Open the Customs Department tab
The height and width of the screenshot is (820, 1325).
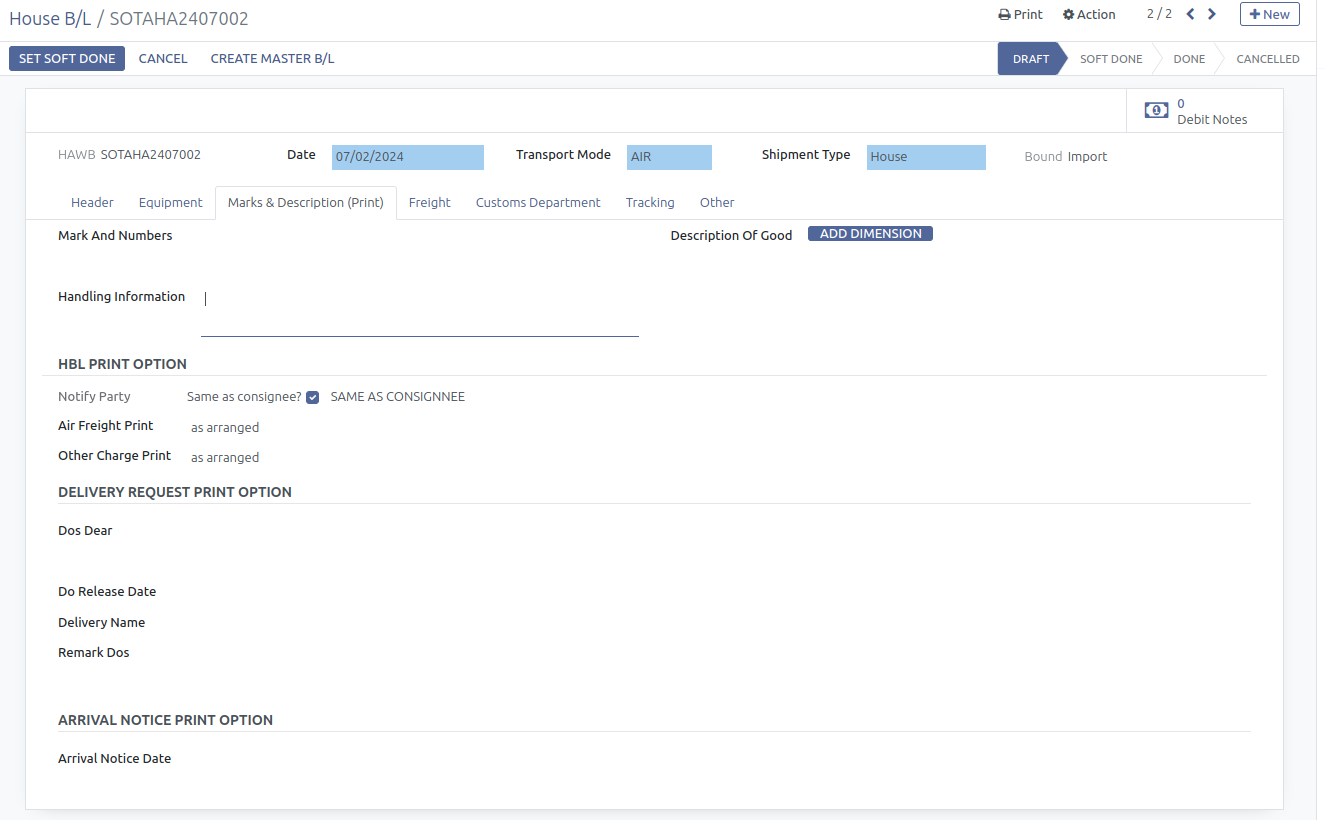point(538,203)
